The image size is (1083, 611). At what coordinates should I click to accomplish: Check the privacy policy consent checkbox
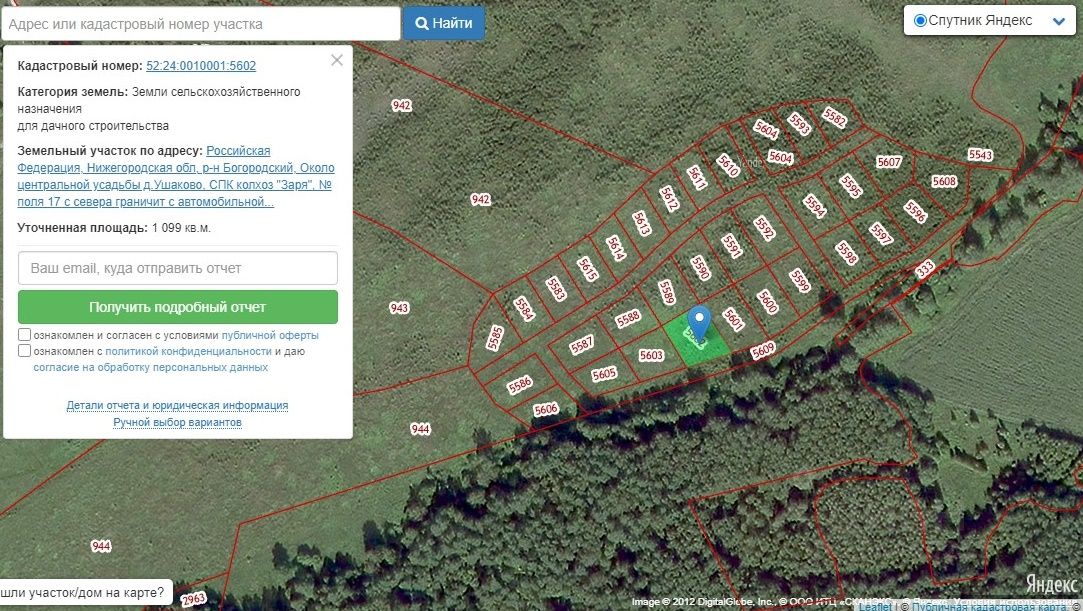[24, 351]
